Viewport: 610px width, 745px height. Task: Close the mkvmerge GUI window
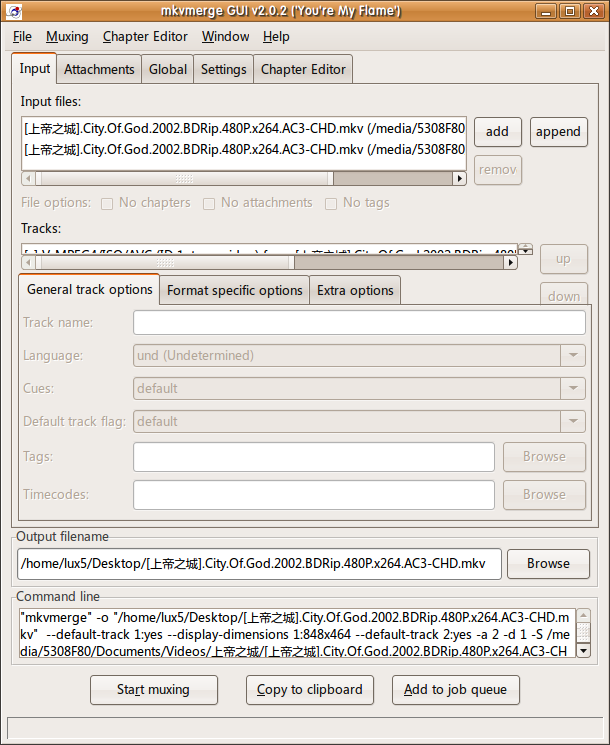[593, 10]
